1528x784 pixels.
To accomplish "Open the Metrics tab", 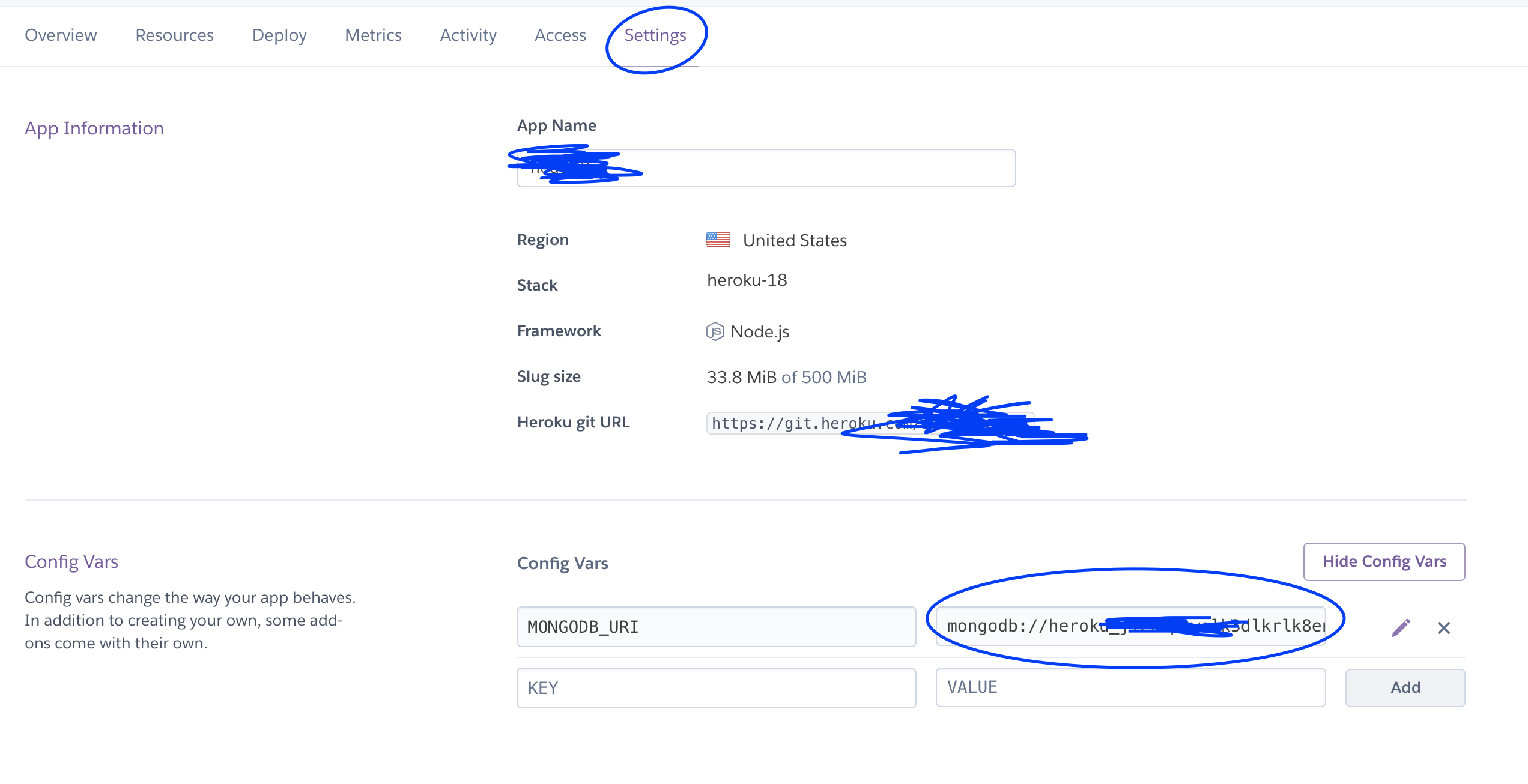I will (373, 35).
